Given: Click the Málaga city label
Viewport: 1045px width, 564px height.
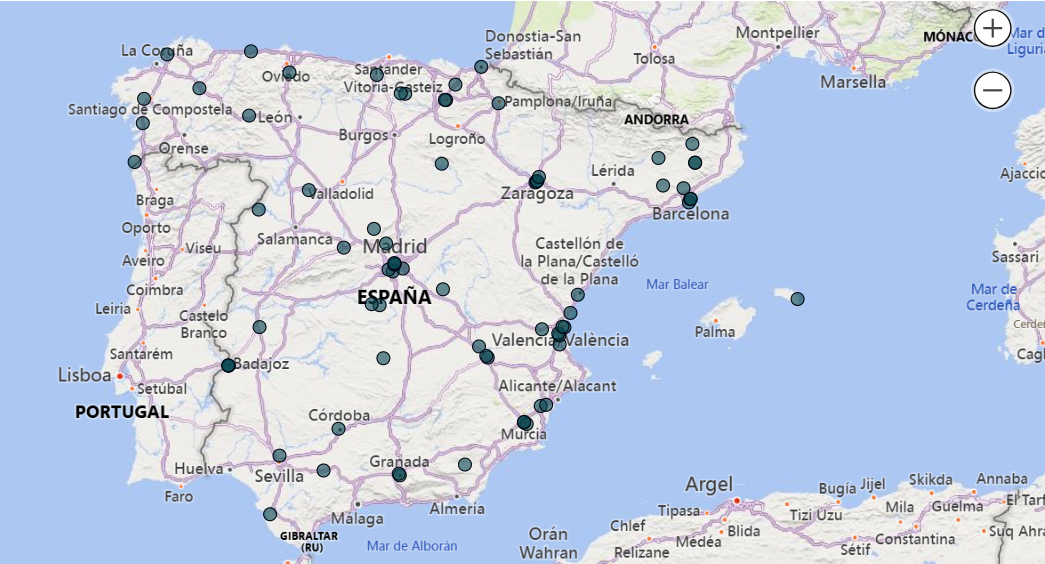Looking at the screenshot, I should (x=357, y=519).
